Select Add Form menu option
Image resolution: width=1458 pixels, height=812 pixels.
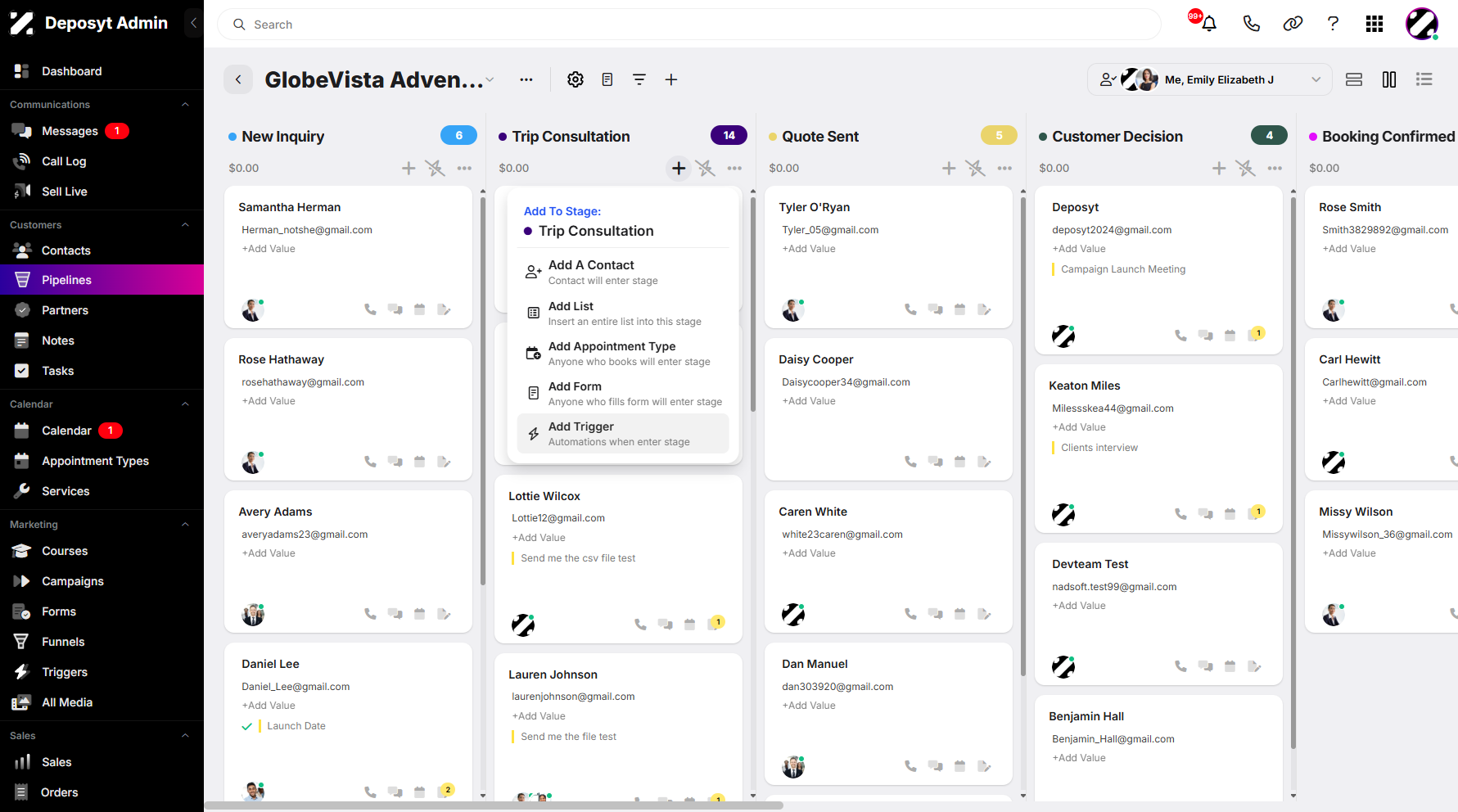pyautogui.click(x=623, y=394)
